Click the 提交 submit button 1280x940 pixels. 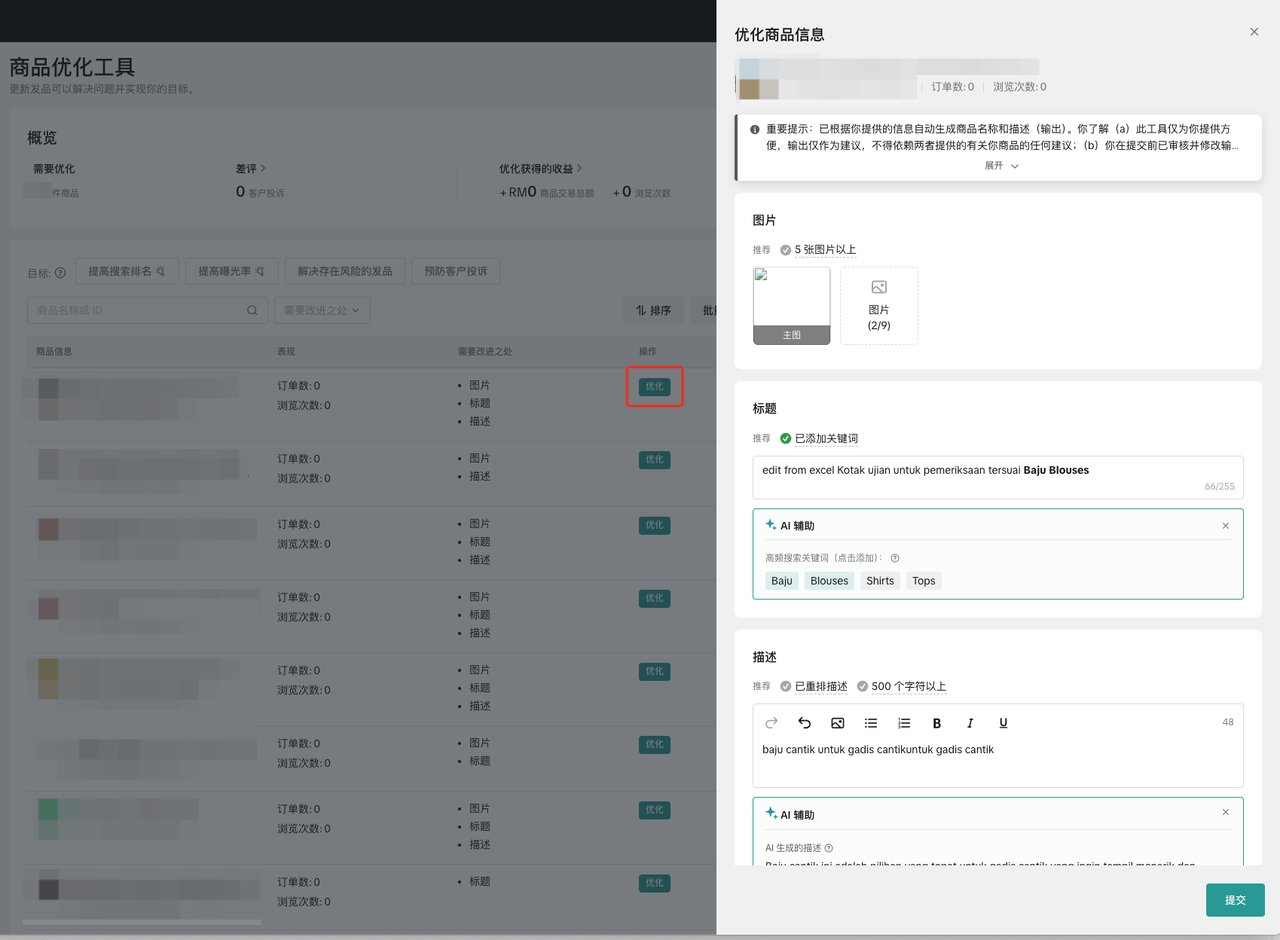click(1235, 900)
